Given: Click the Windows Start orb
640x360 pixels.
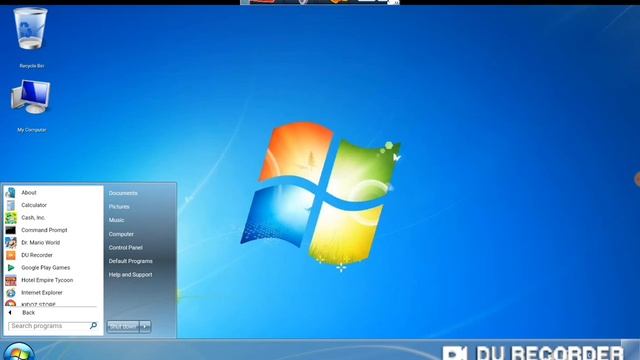Looking at the screenshot, I should click(x=19, y=352).
